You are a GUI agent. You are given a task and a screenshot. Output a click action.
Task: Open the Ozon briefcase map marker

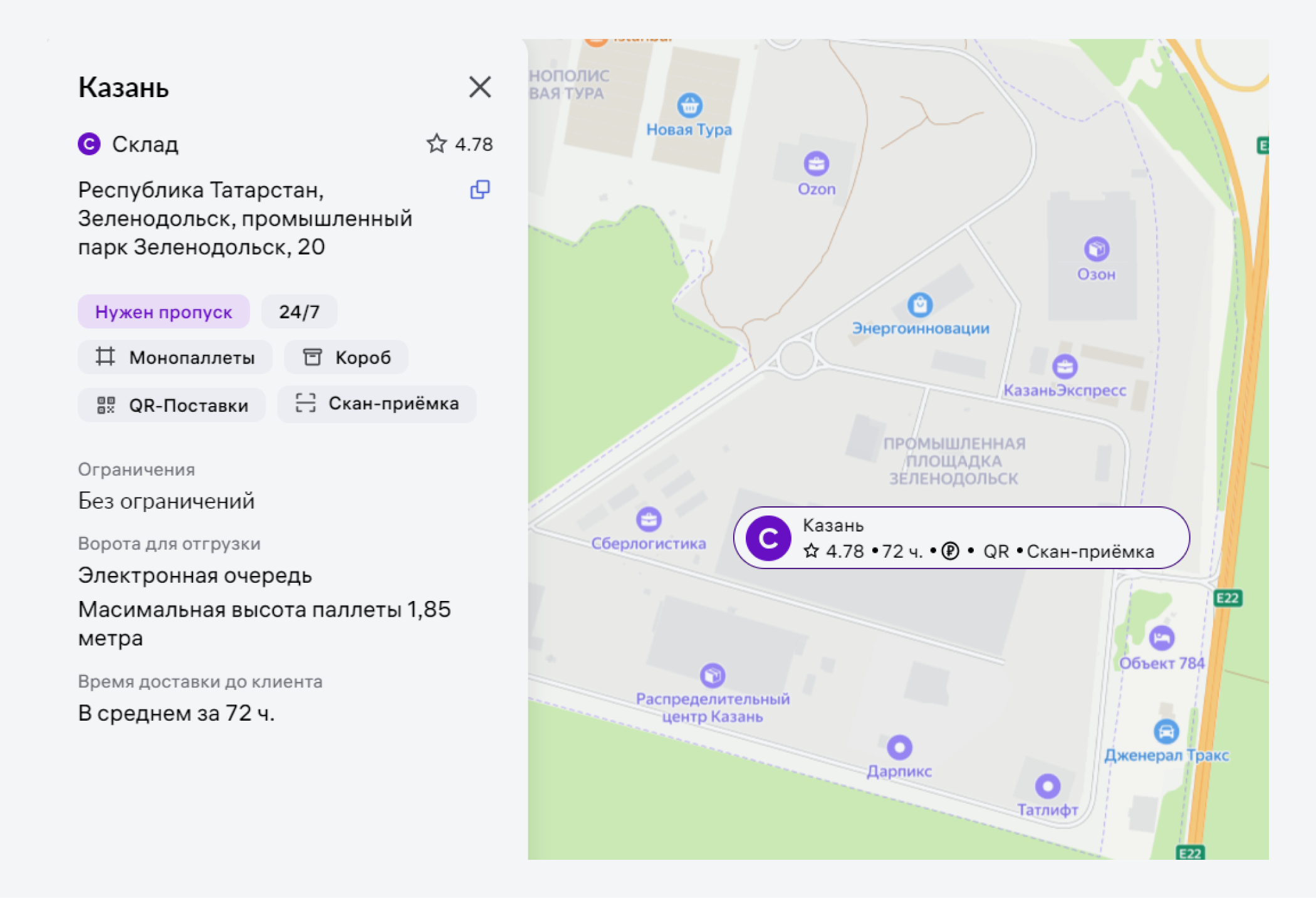point(817,164)
